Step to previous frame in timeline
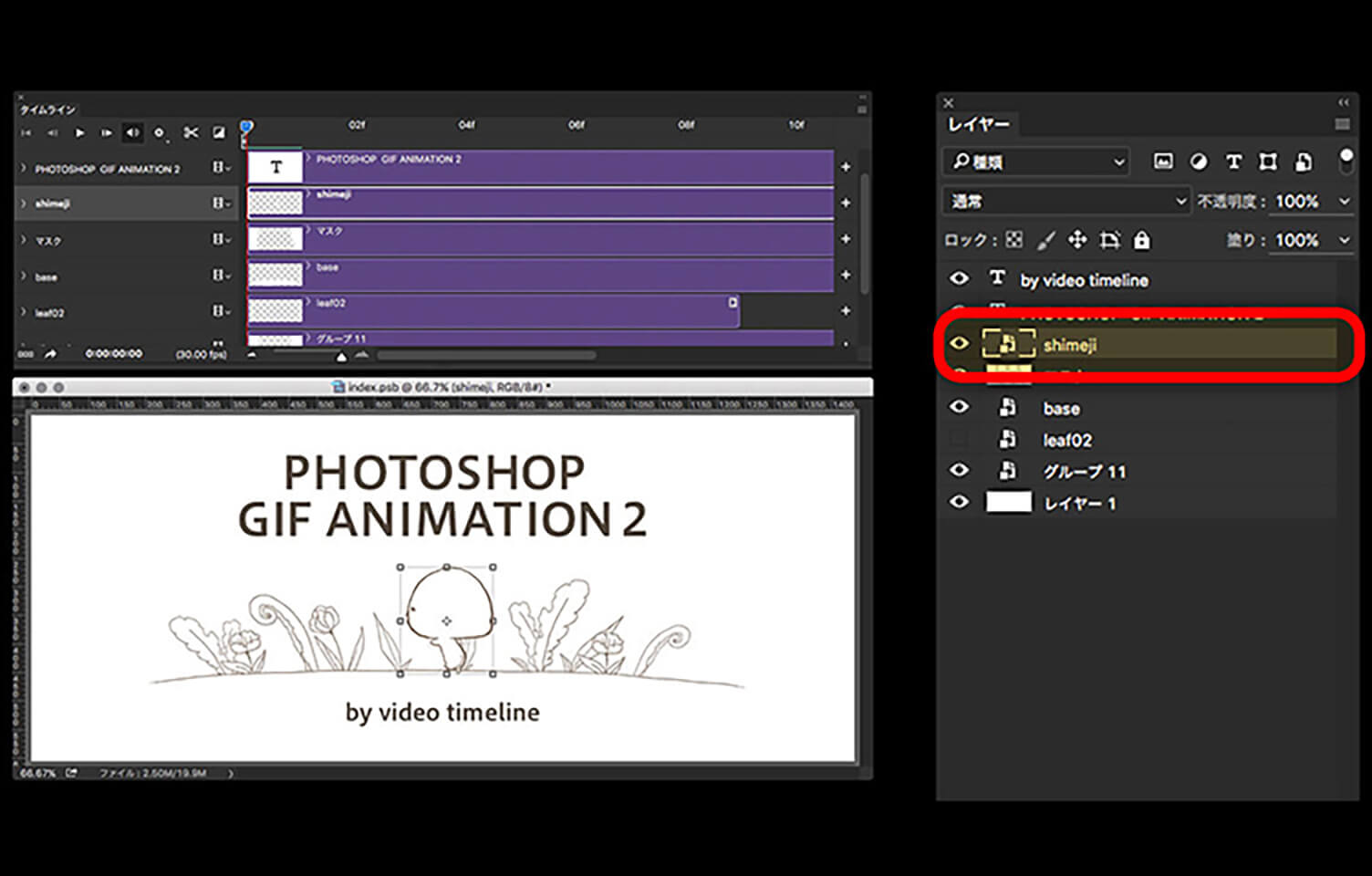 point(52,133)
